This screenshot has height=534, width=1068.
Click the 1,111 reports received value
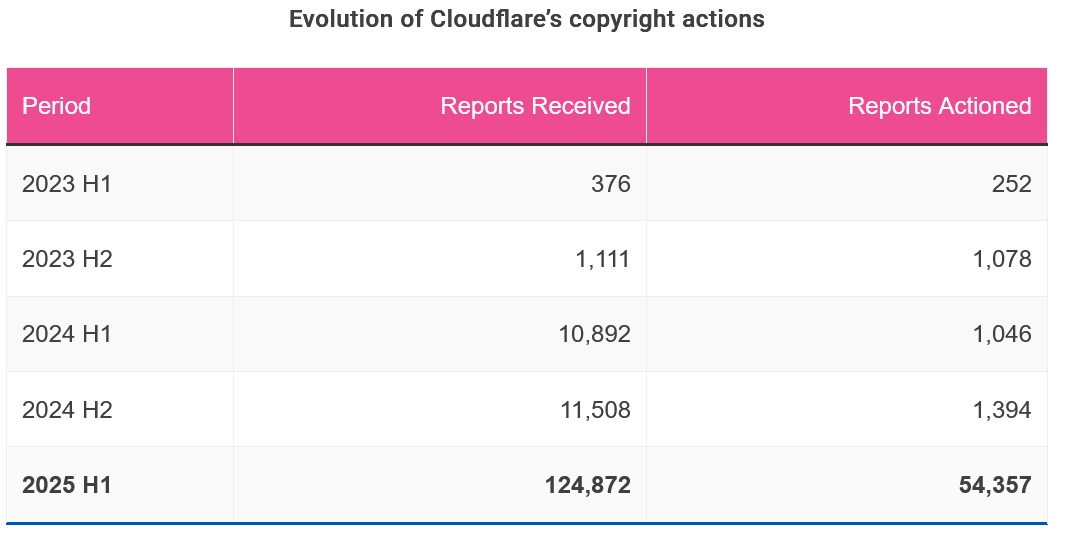pos(603,259)
